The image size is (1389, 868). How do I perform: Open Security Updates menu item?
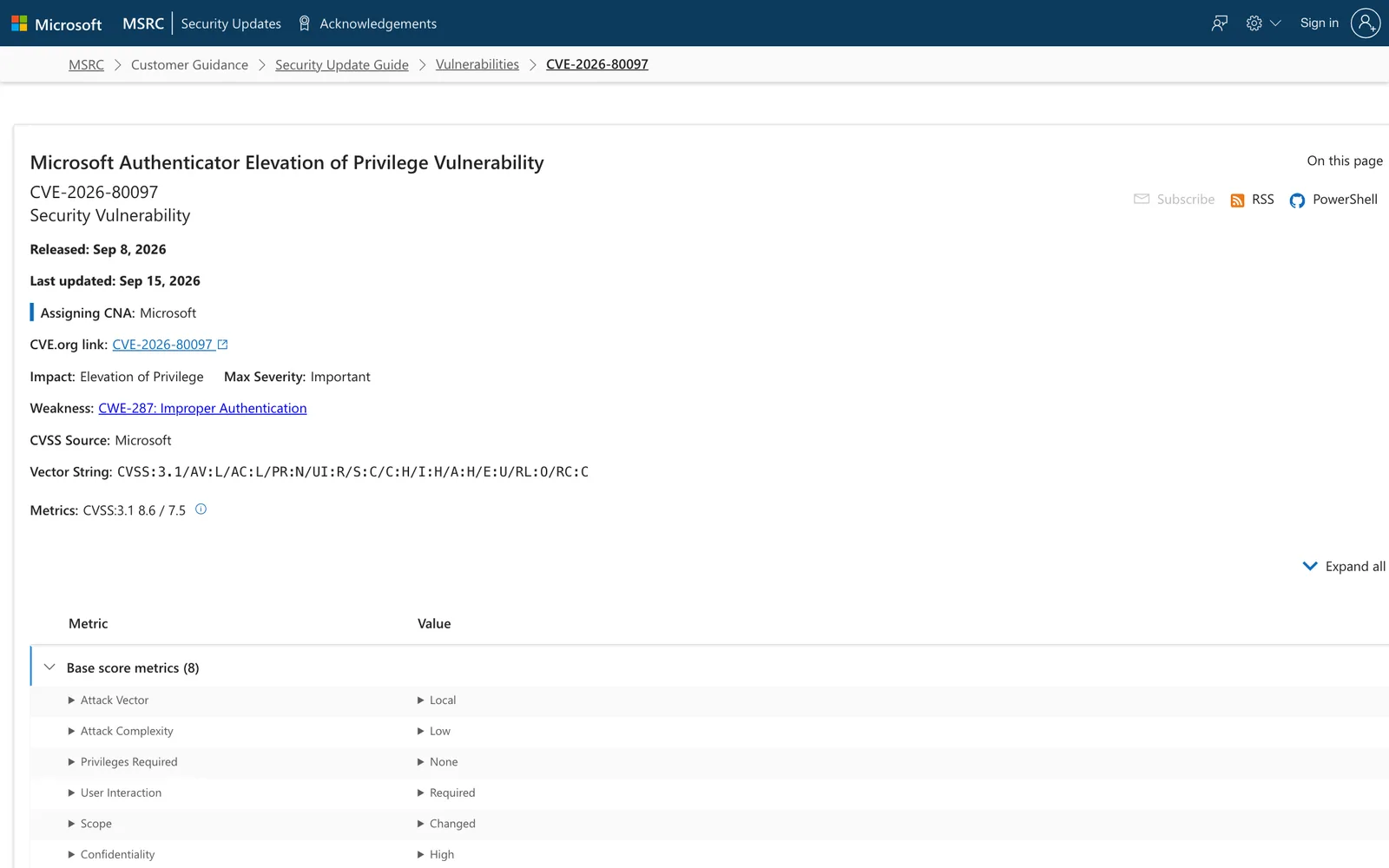tap(231, 23)
